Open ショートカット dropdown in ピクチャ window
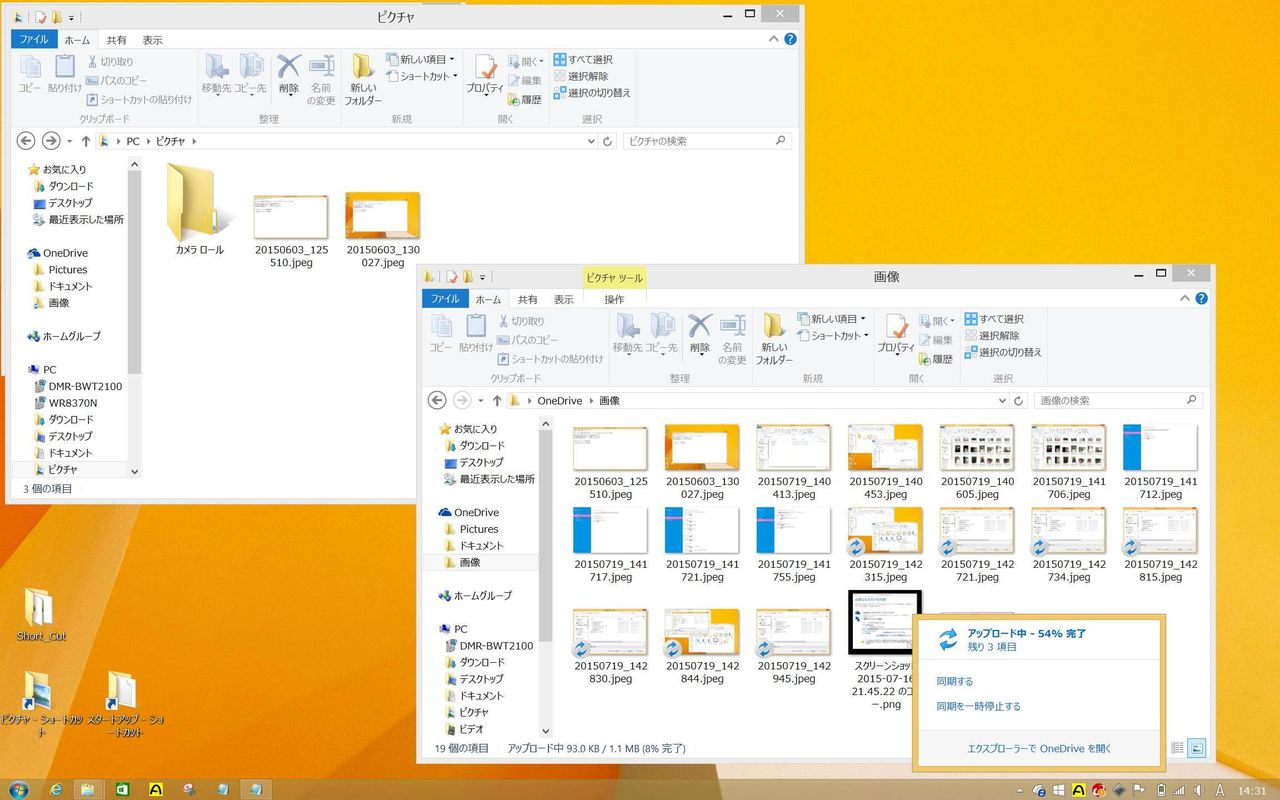The image size is (1280, 800). 422,76
